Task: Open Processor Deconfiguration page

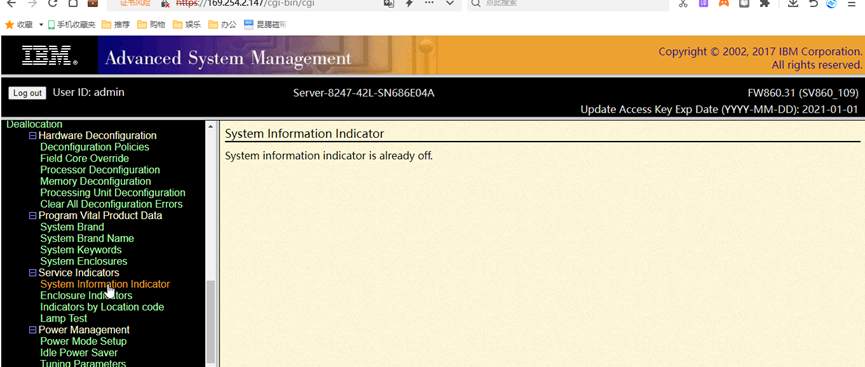Action: [100, 170]
